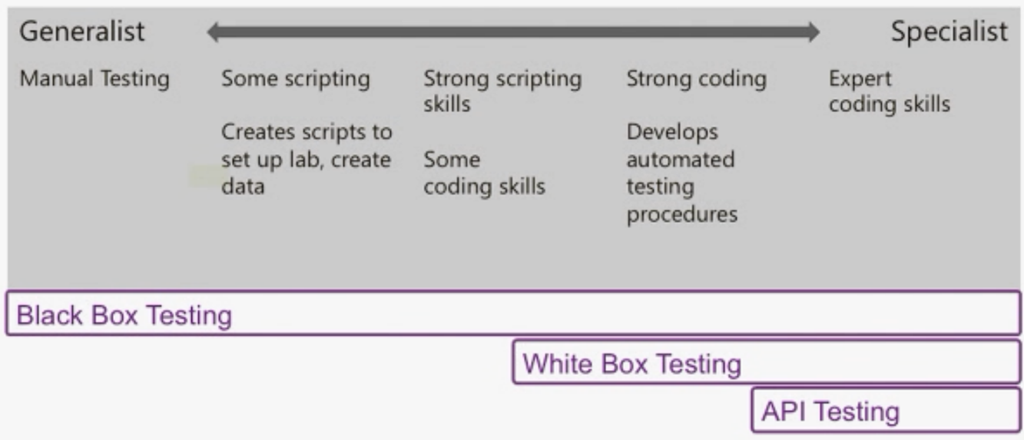This screenshot has width=1024, height=440.
Task: Click the left arrowhead of the spectrum arrow
Action: [x=214, y=32]
